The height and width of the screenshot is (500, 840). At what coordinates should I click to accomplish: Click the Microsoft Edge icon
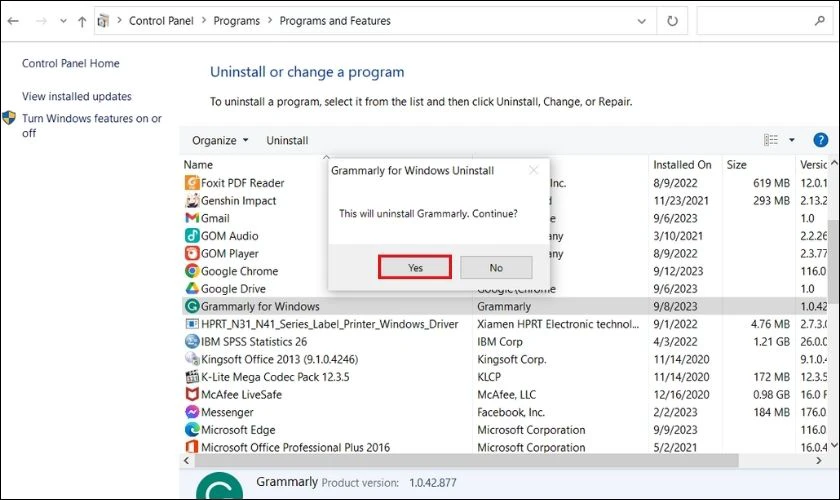(192, 429)
